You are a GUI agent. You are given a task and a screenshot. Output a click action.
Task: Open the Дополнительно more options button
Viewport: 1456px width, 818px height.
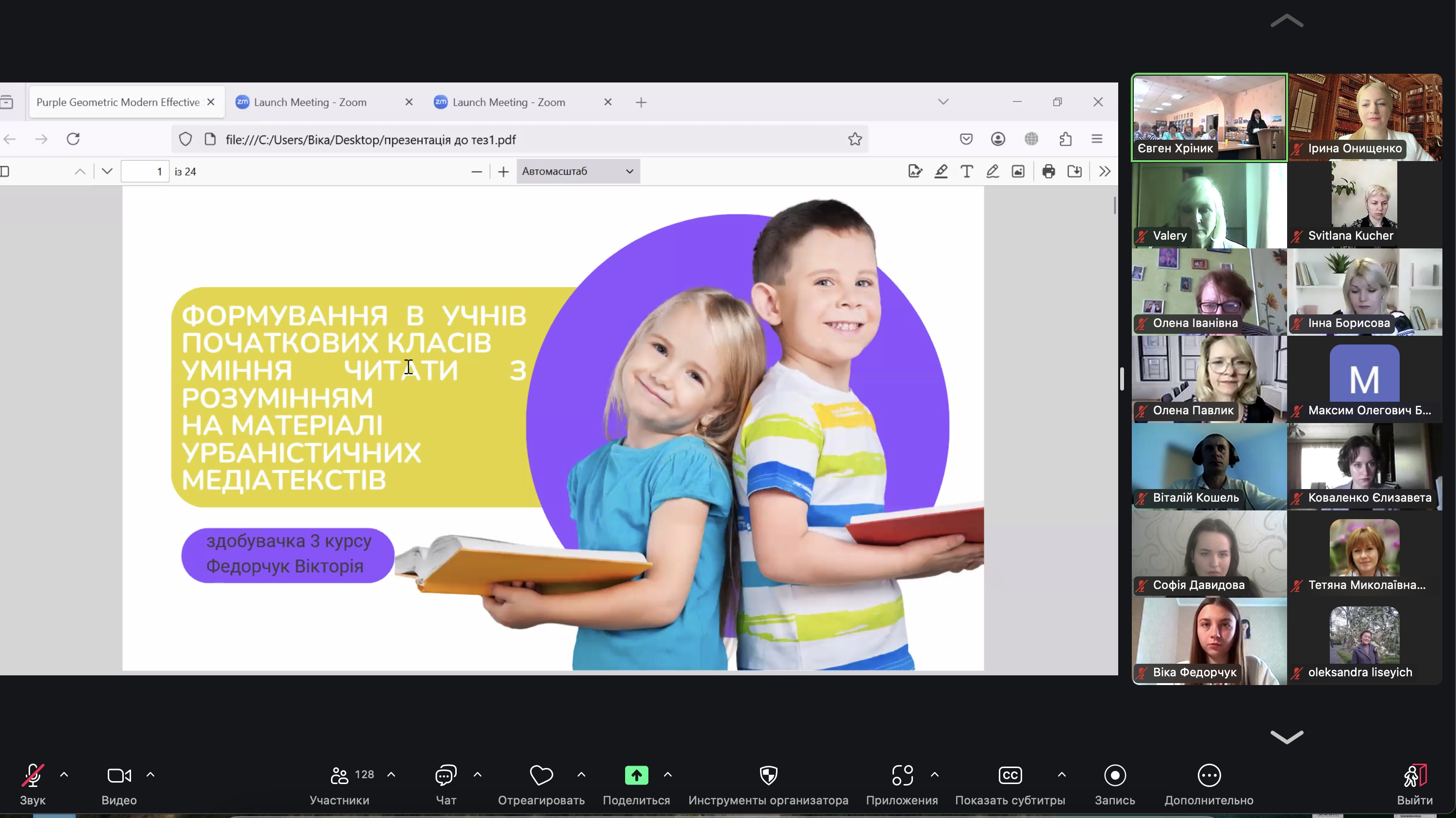click(x=1209, y=776)
